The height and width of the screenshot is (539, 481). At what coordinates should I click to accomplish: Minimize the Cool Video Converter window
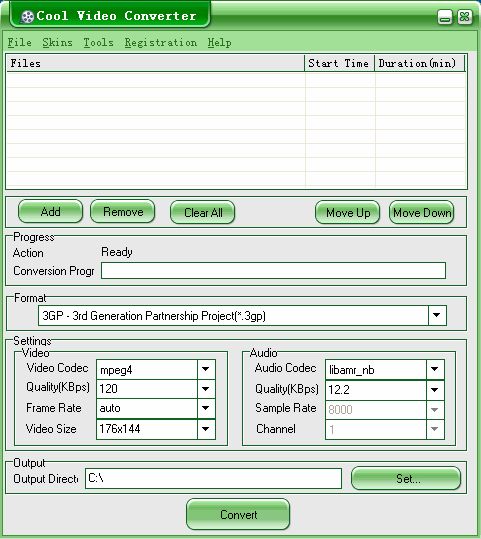[x=445, y=16]
